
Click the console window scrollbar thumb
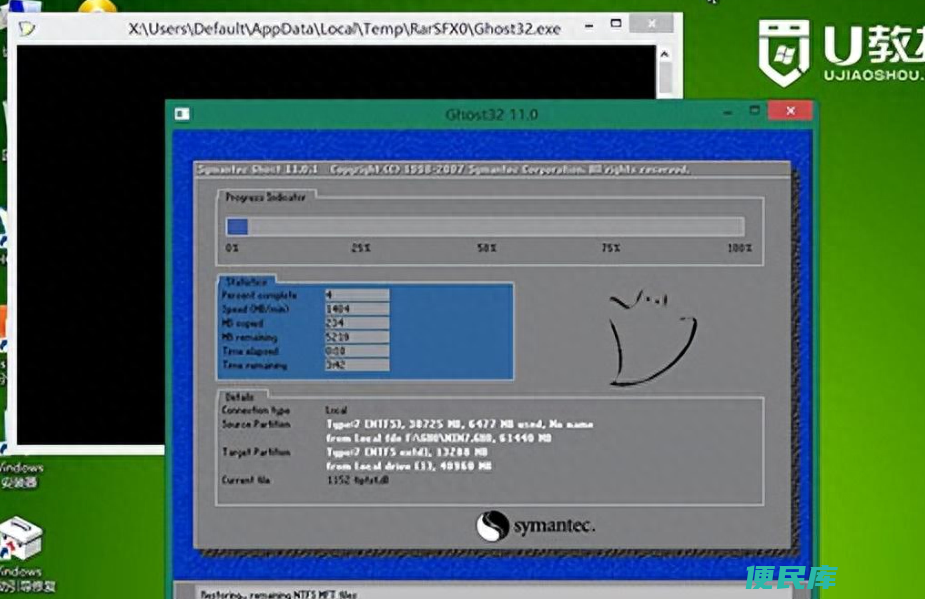[665, 77]
